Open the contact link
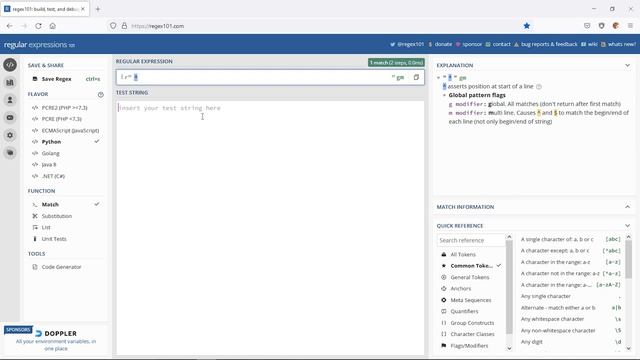The image size is (640, 360). click(x=498, y=44)
